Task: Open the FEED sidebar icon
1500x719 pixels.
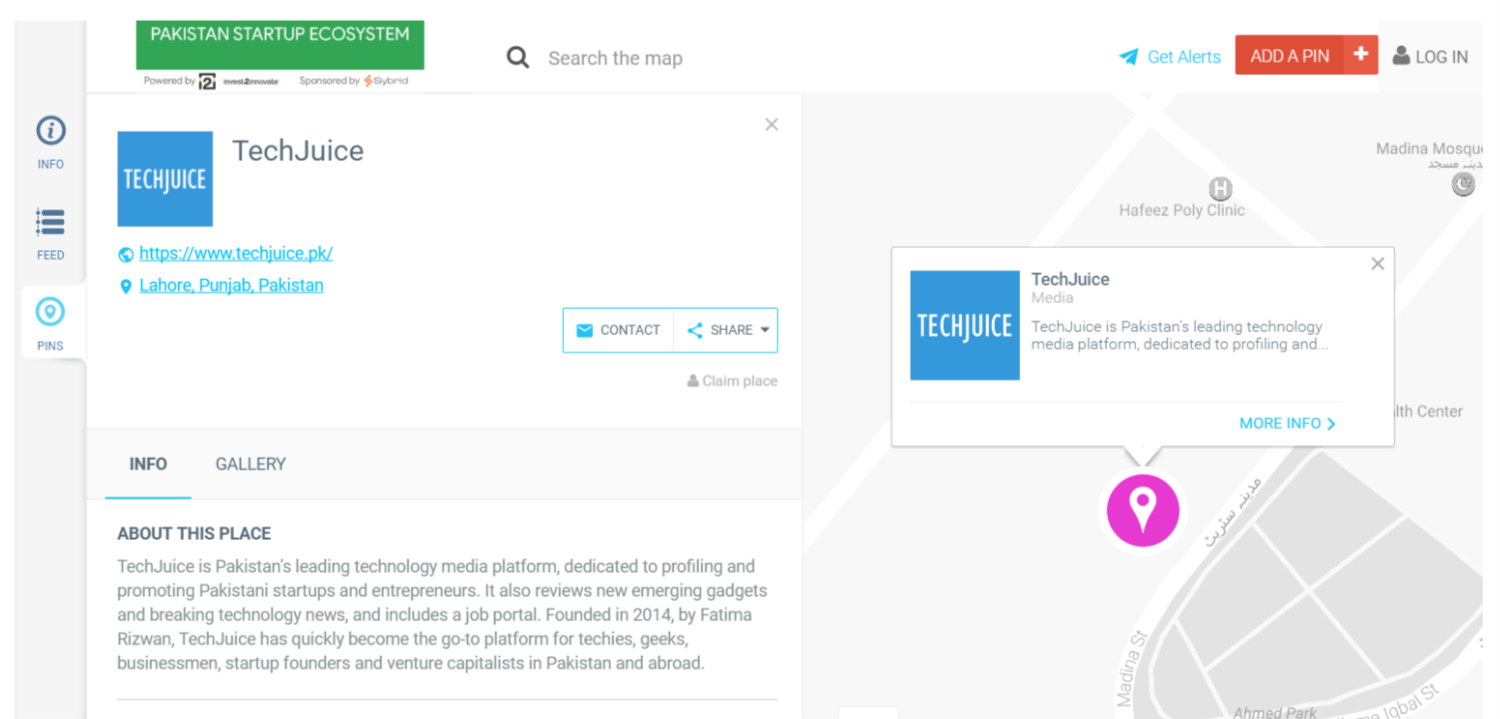Action: [x=51, y=223]
